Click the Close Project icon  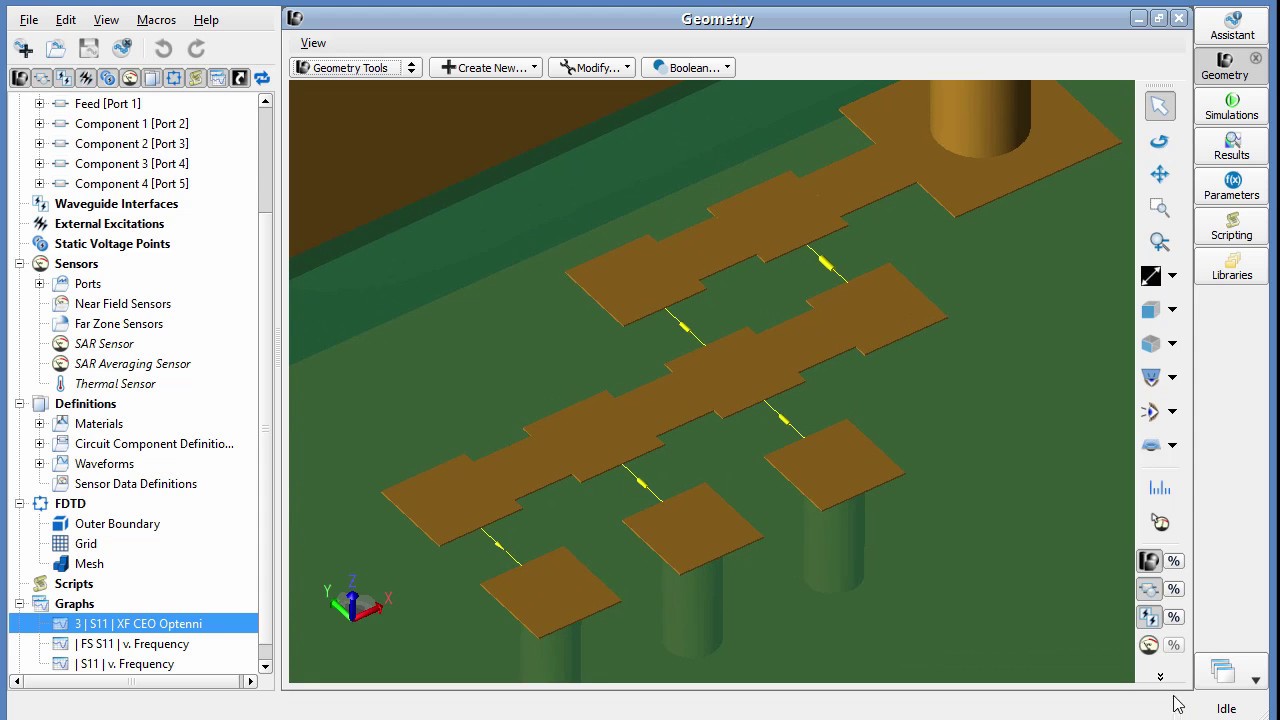pyautogui.click(x=122, y=48)
